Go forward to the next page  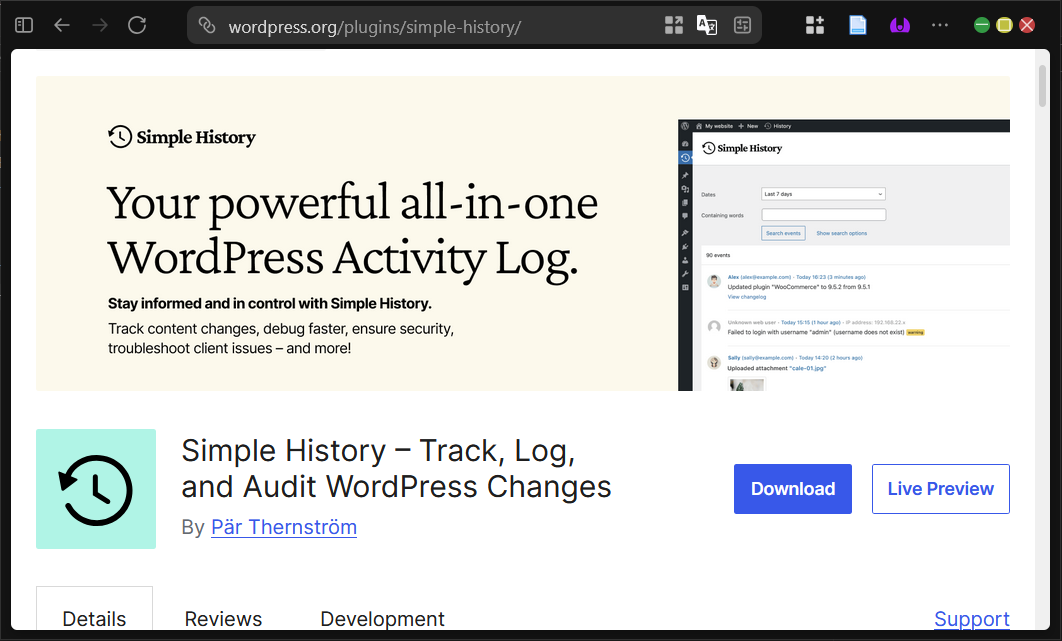[100, 26]
